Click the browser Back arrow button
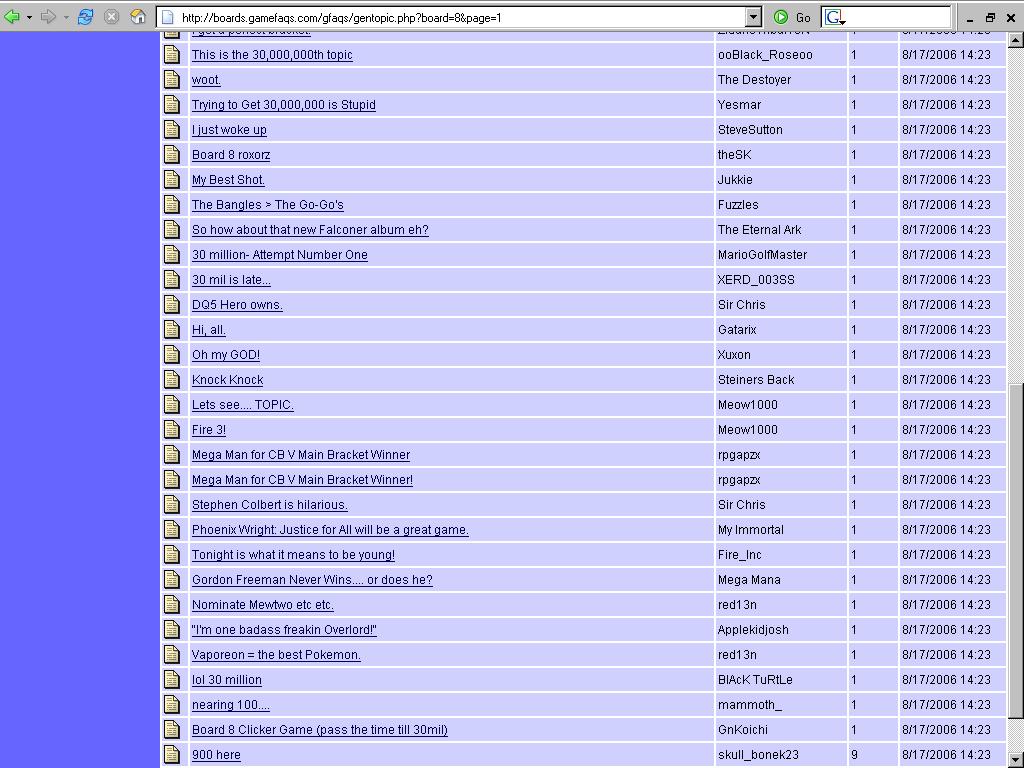The image size is (1024, 768). pyautogui.click(x=12, y=17)
